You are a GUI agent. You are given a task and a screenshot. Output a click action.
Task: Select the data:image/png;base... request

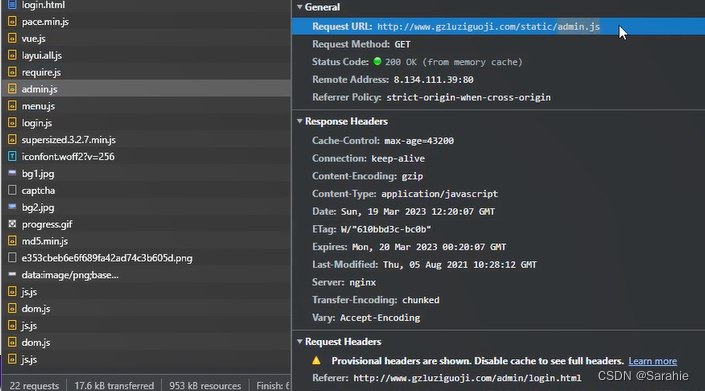[x=146, y=275]
